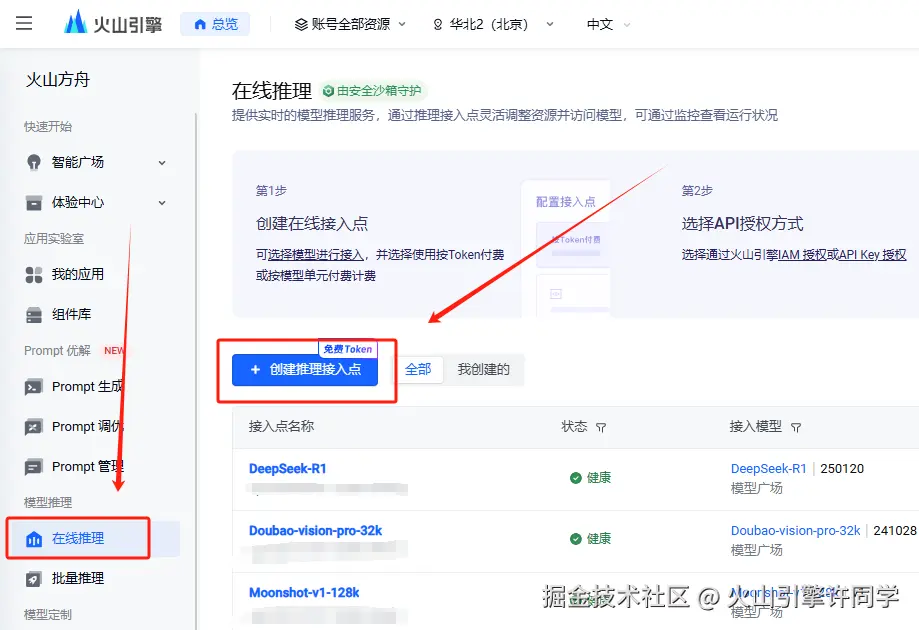Screen dimensions: 919x630
Task: Click the 组件库 stack icon
Action: 34,315
